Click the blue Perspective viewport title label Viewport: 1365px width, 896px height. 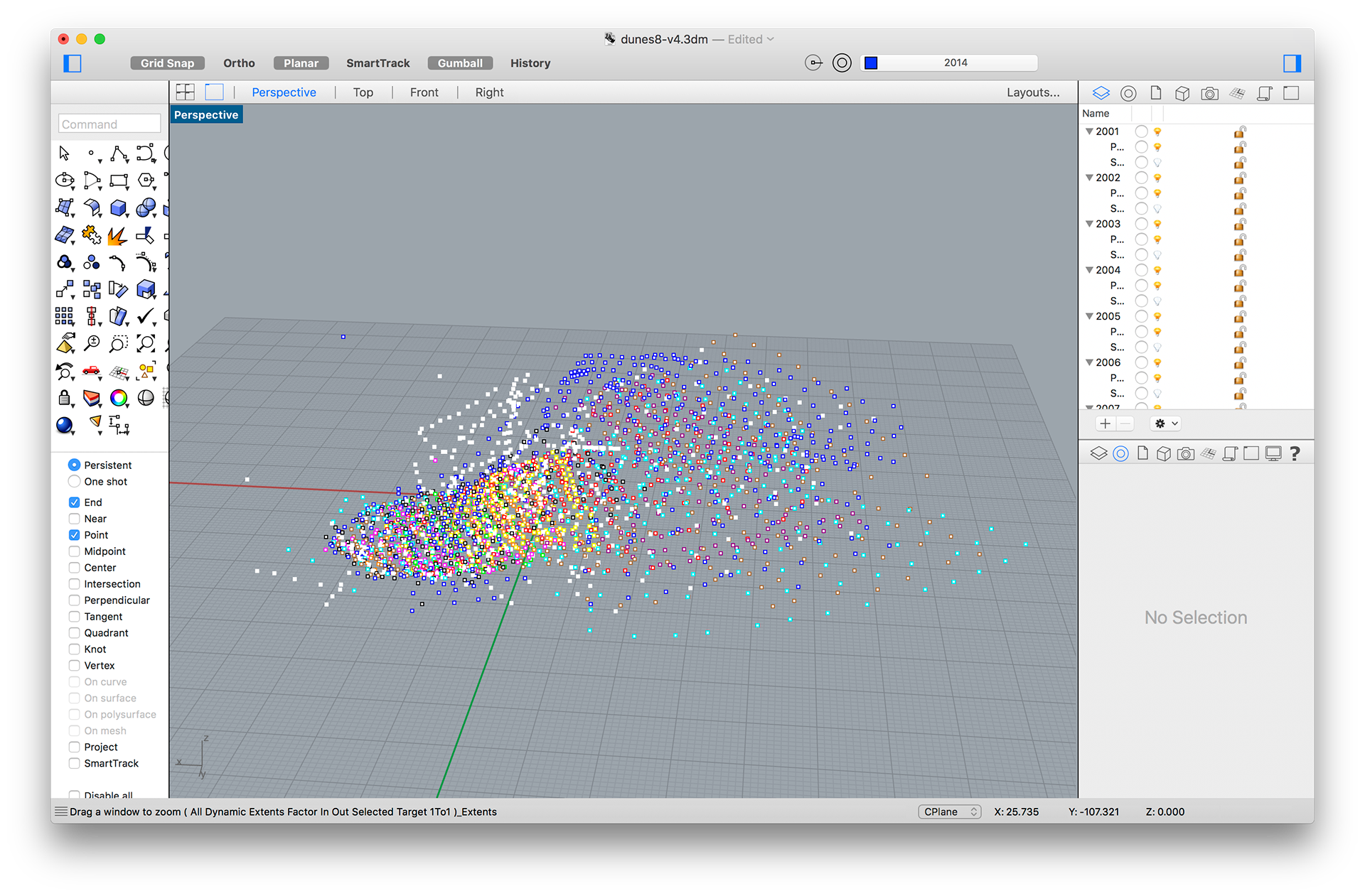click(206, 115)
